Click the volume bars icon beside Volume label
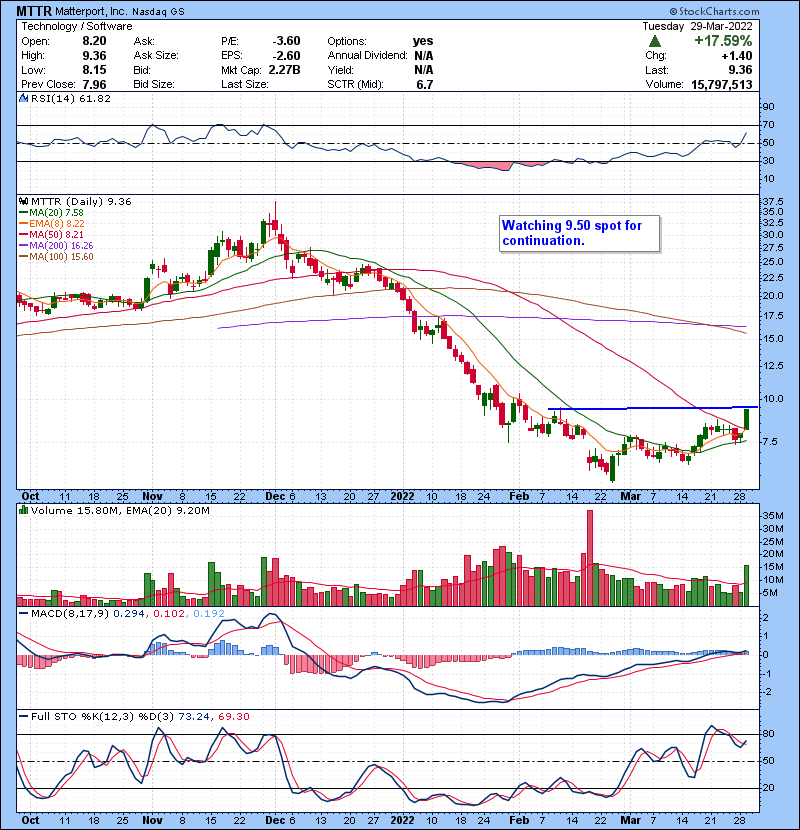This screenshot has width=800, height=830. (23, 510)
